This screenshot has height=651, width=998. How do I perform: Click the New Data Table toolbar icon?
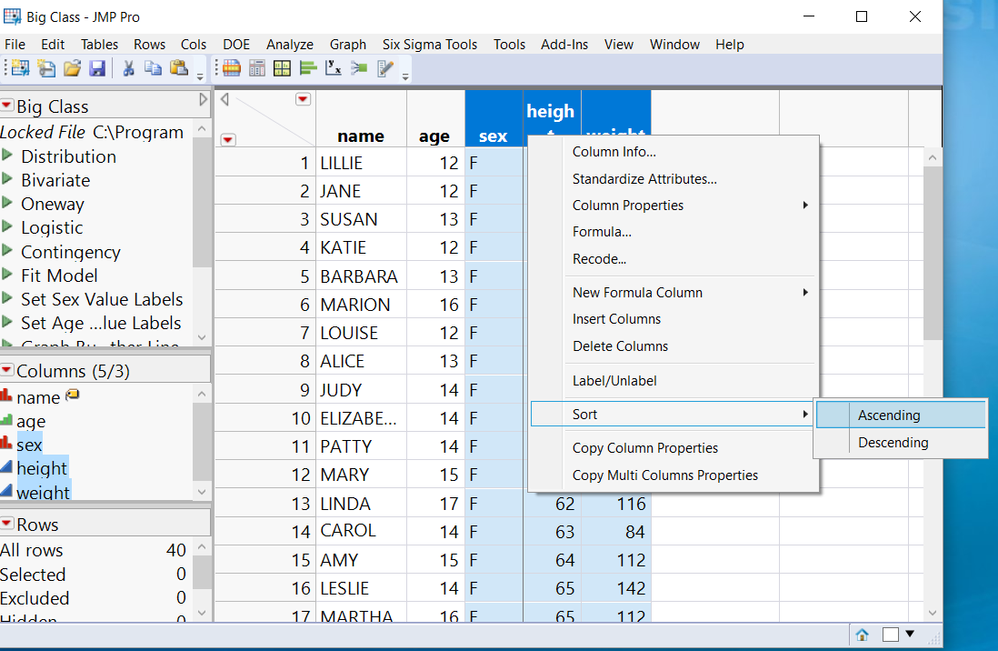tap(20, 68)
